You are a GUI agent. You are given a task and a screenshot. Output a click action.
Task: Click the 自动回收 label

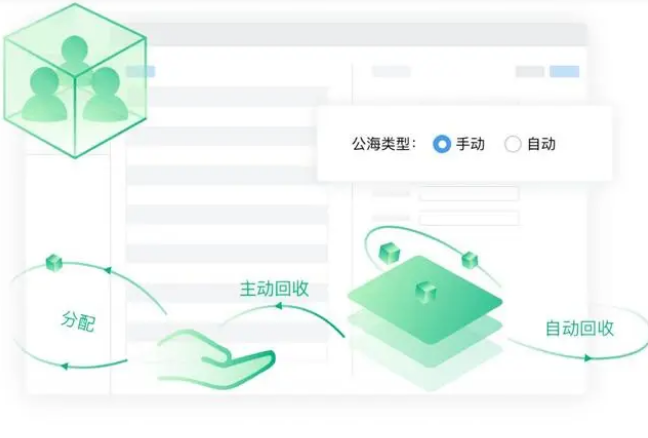(x=580, y=328)
